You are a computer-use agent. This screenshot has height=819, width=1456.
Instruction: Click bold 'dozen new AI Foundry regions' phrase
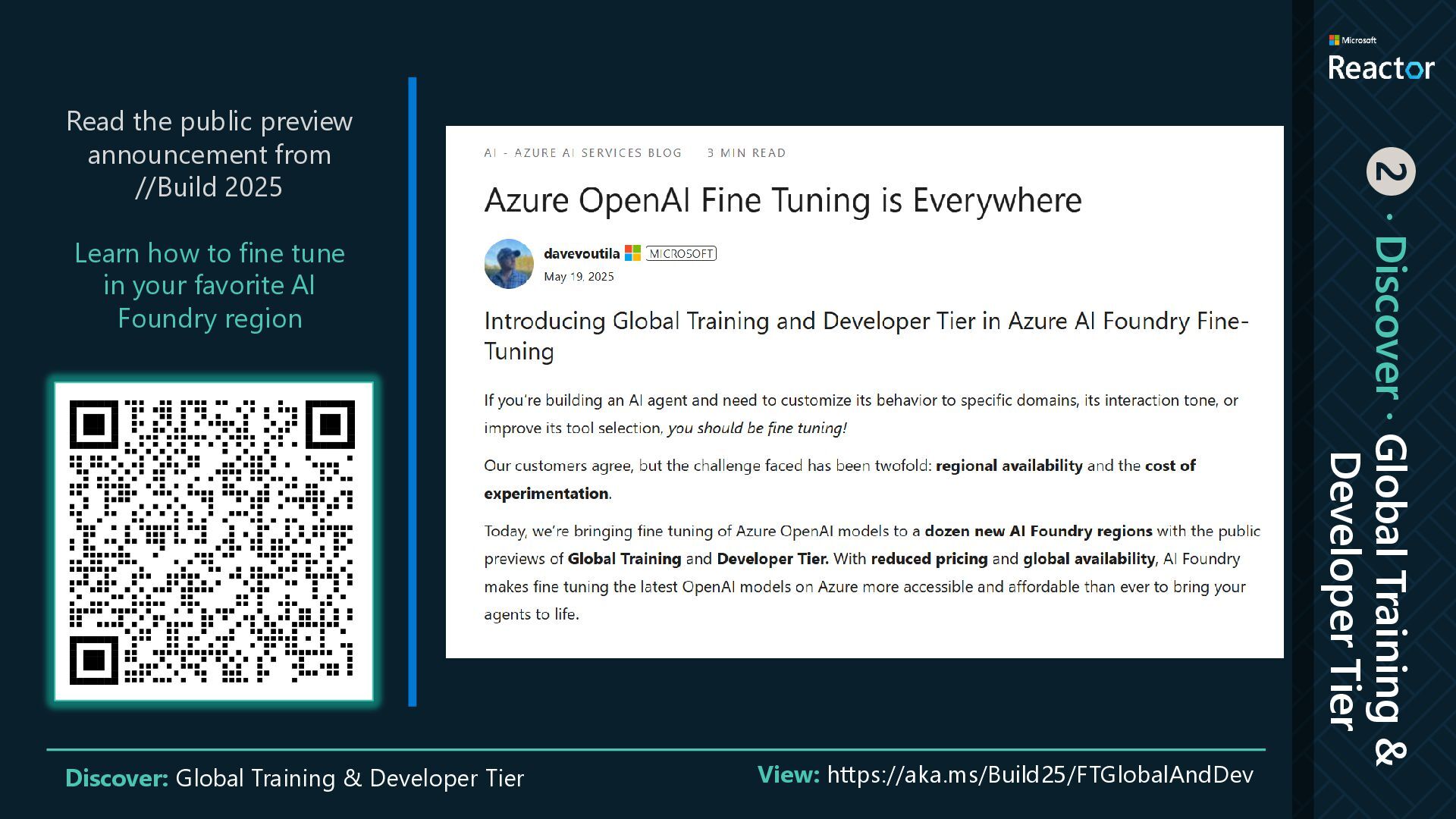[x=1038, y=531]
